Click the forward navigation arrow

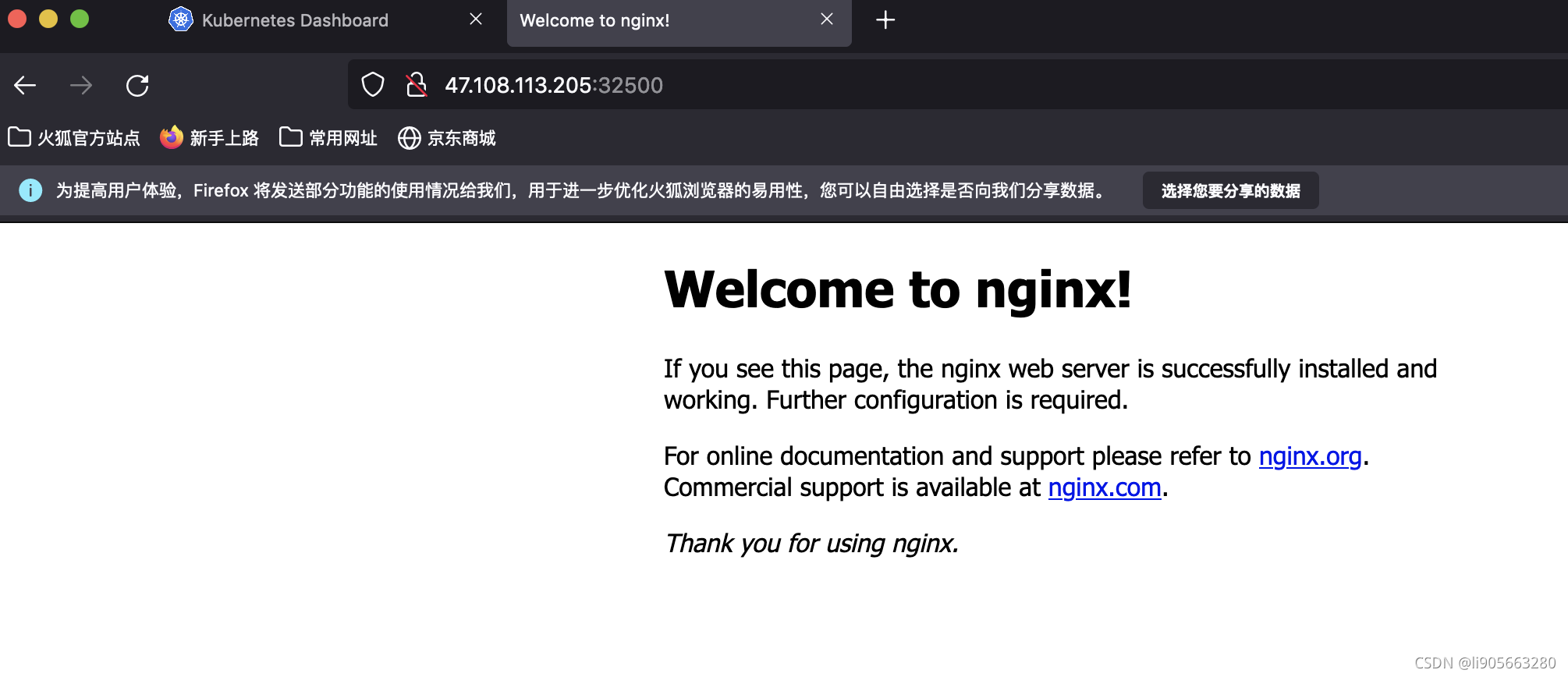tap(81, 85)
